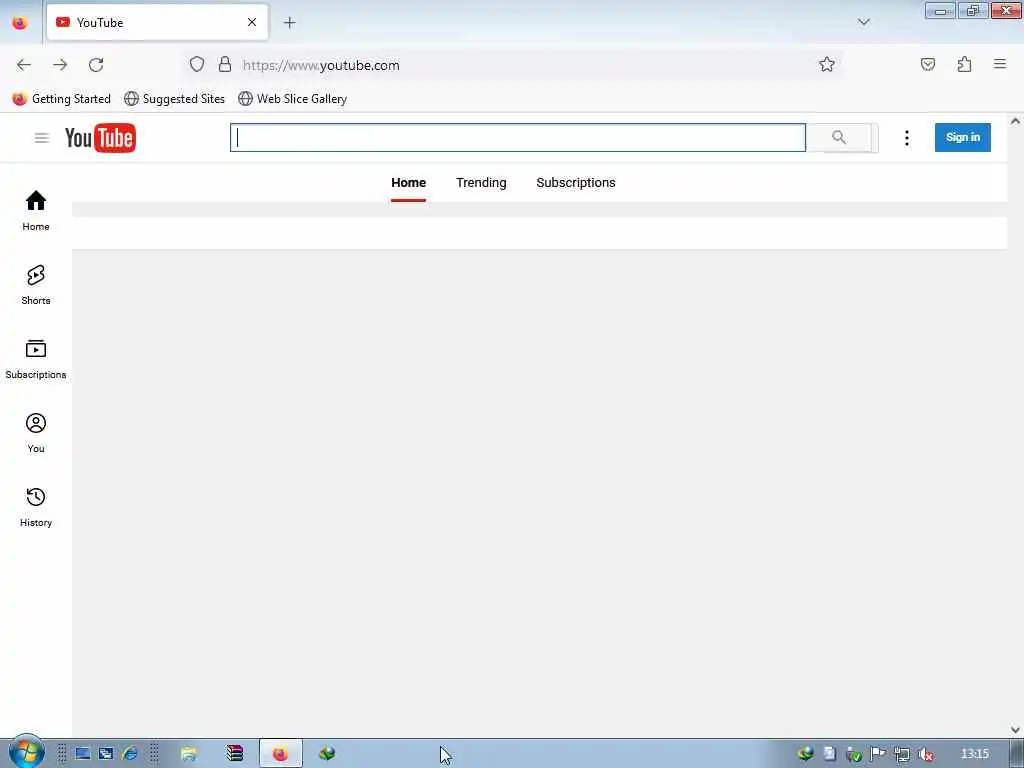The width and height of the screenshot is (1024, 768).
Task: Click the taskbar clock showing 13:15
Action: (974, 754)
